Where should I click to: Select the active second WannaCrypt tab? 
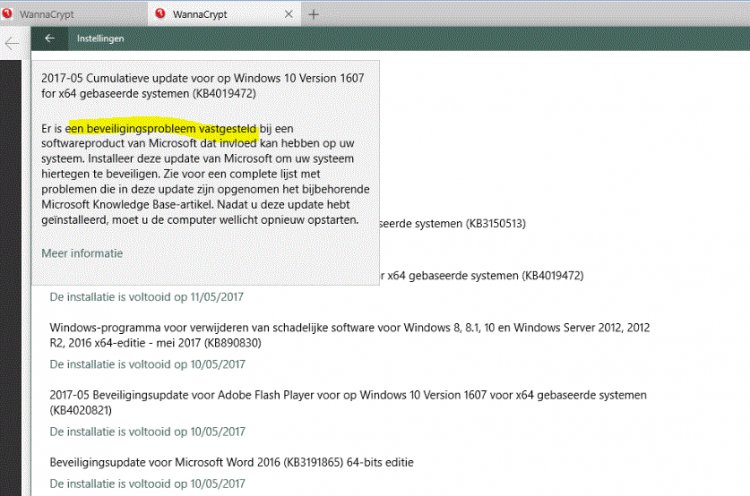(225, 14)
